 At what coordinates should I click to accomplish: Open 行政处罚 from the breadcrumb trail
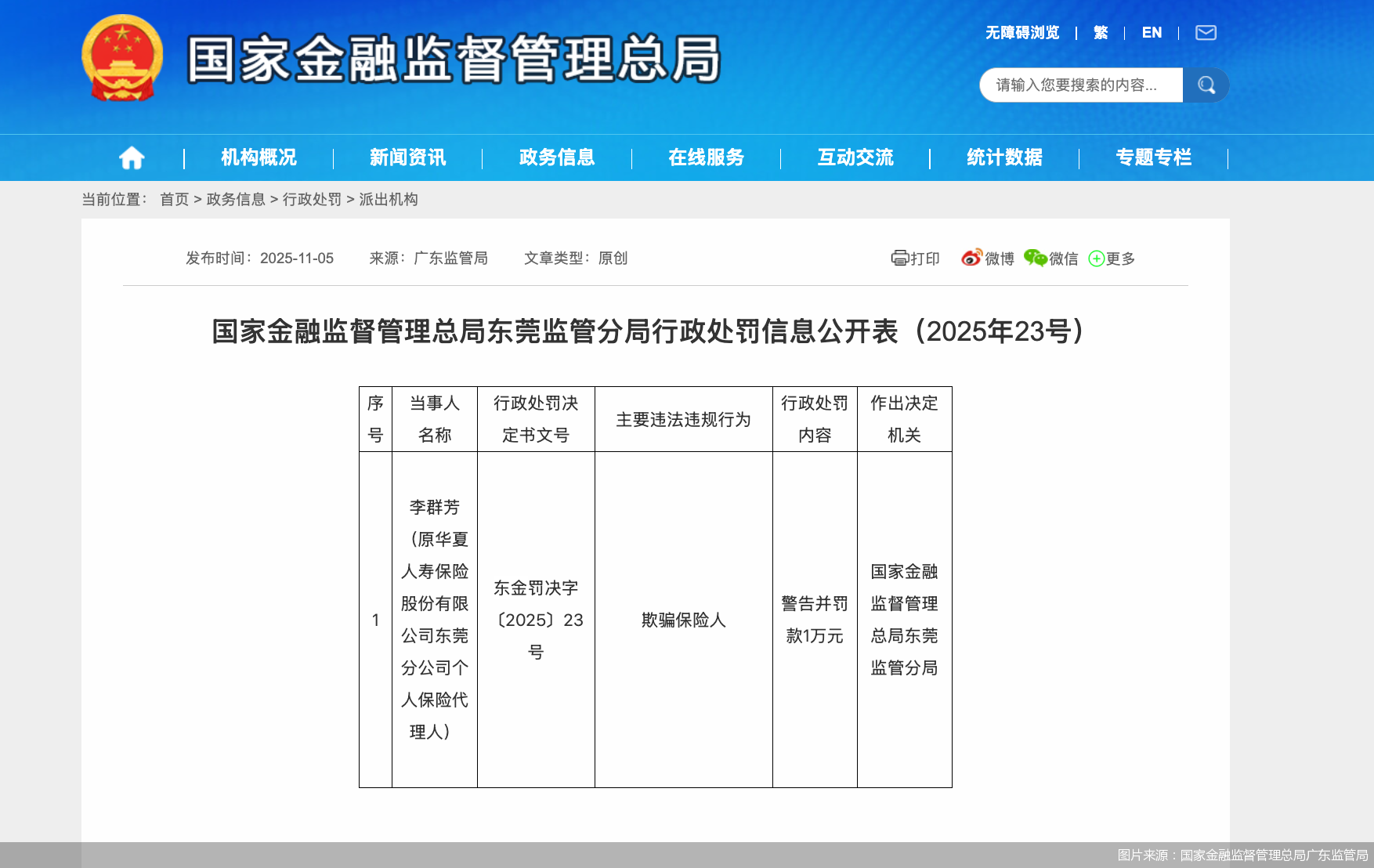pos(313,200)
